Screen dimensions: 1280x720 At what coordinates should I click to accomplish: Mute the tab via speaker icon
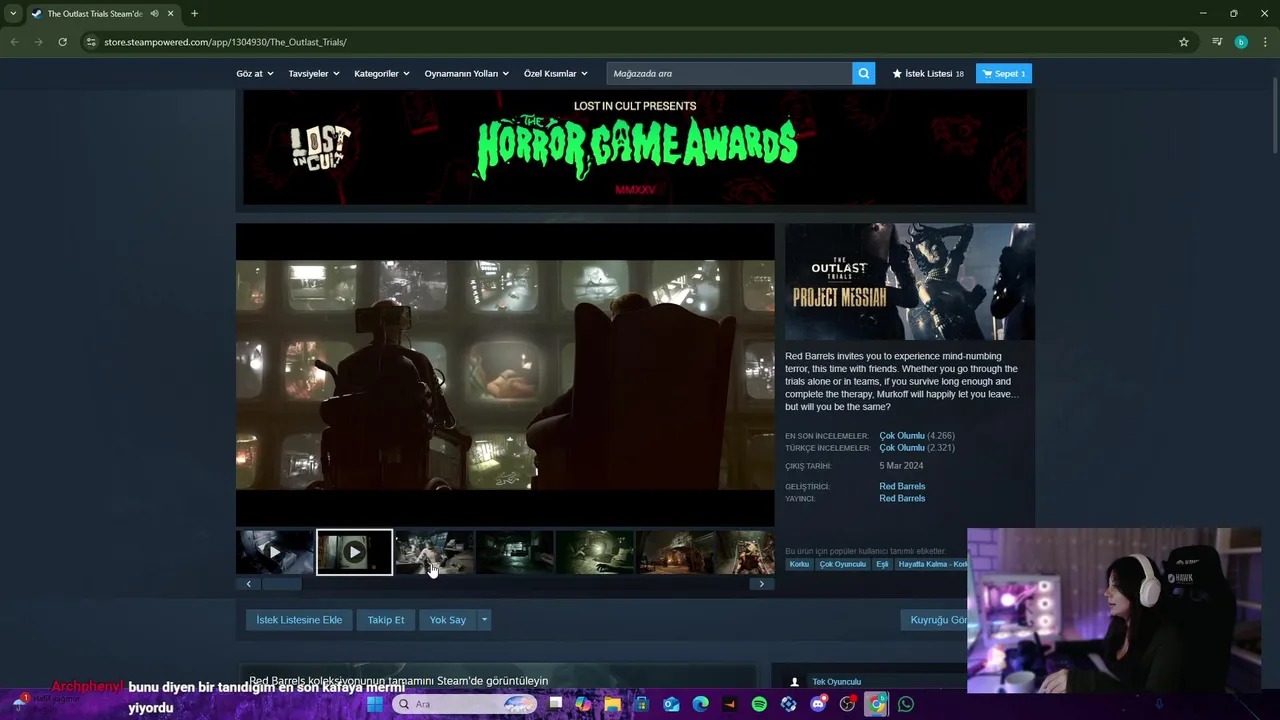click(x=154, y=13)
